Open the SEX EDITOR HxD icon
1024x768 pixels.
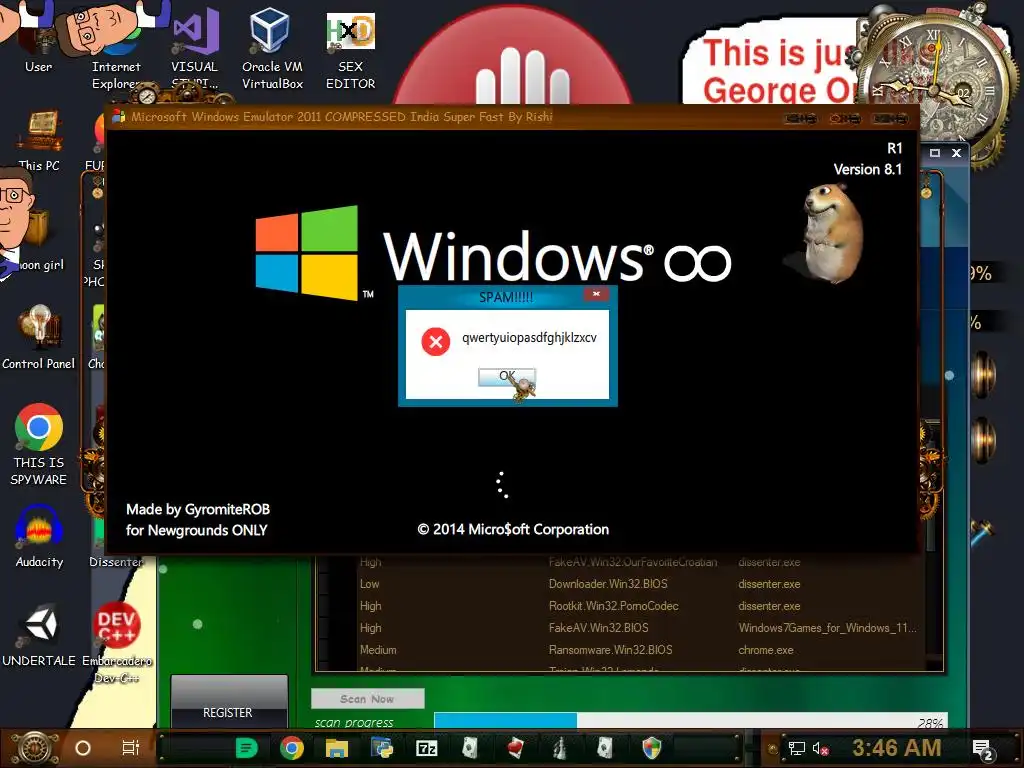point(351,49)
